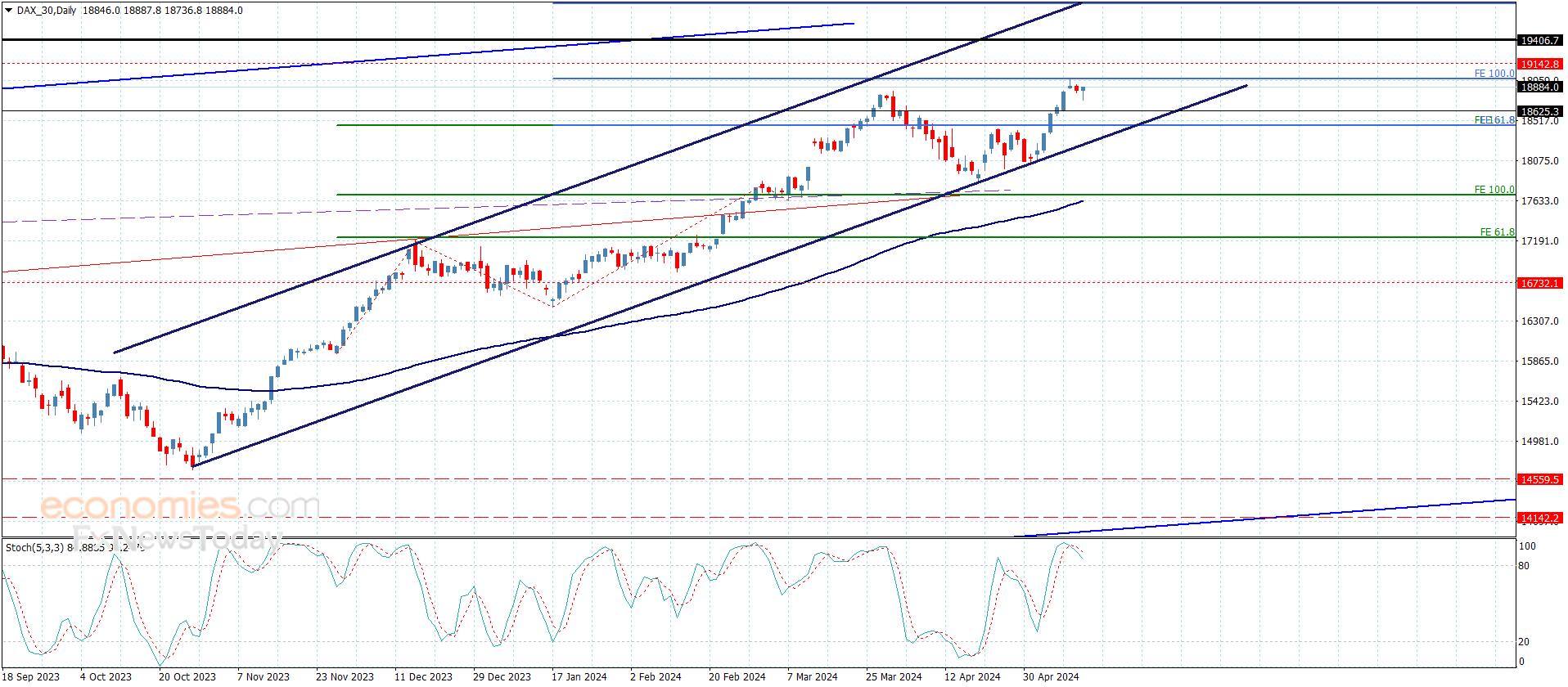Select the red 16732.1 level tag
The width and height of the screenshot is (1568, 687).
click(x=1539, y=283)
